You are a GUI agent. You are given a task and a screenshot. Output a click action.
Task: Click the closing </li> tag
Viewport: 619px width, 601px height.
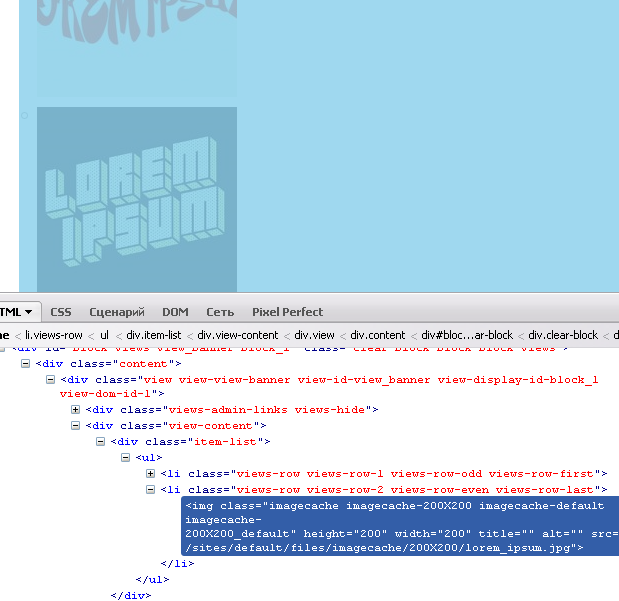pyautogui.click(x=178, y=563)
